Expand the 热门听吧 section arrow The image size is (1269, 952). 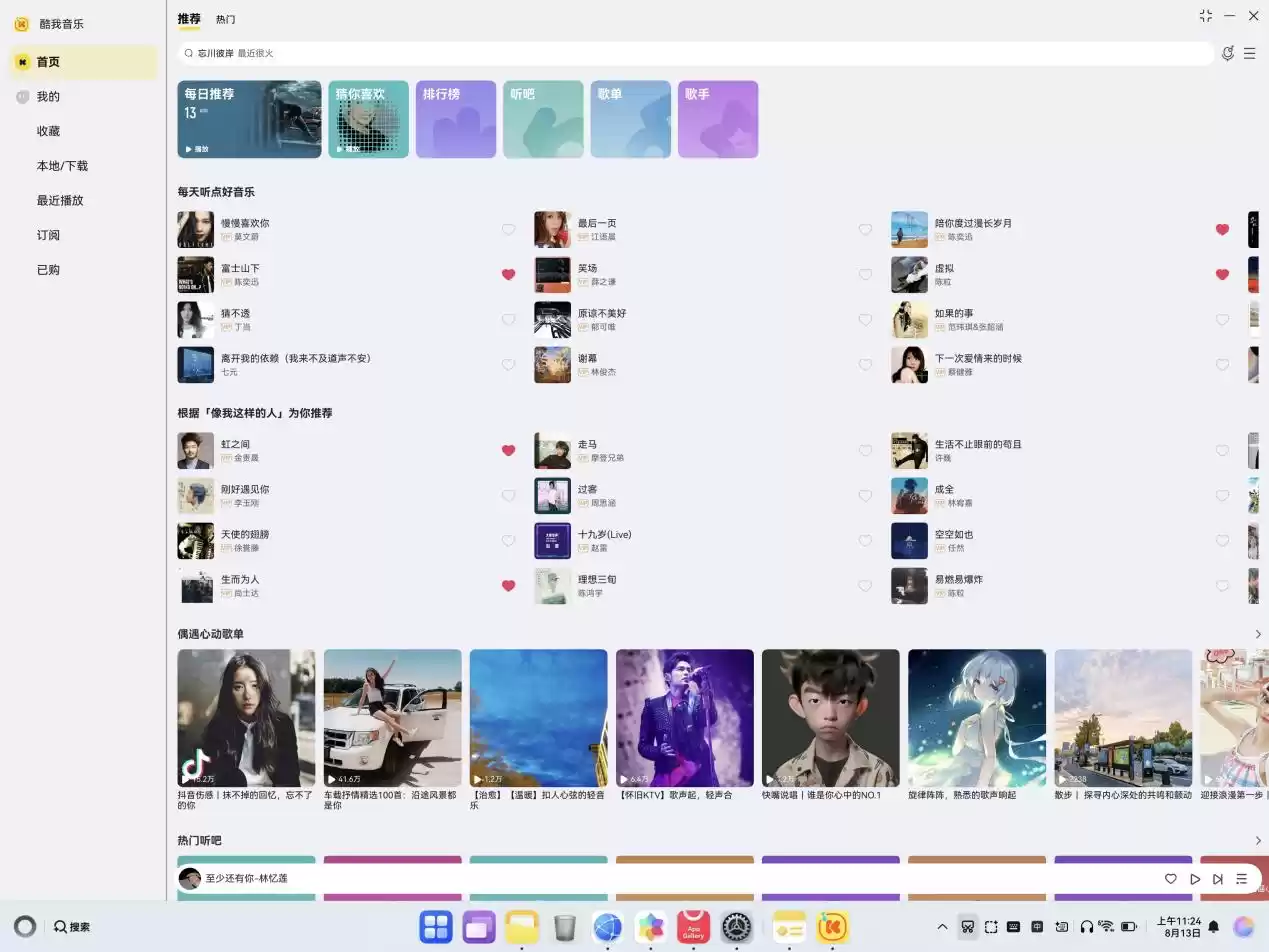(1257, 840)
